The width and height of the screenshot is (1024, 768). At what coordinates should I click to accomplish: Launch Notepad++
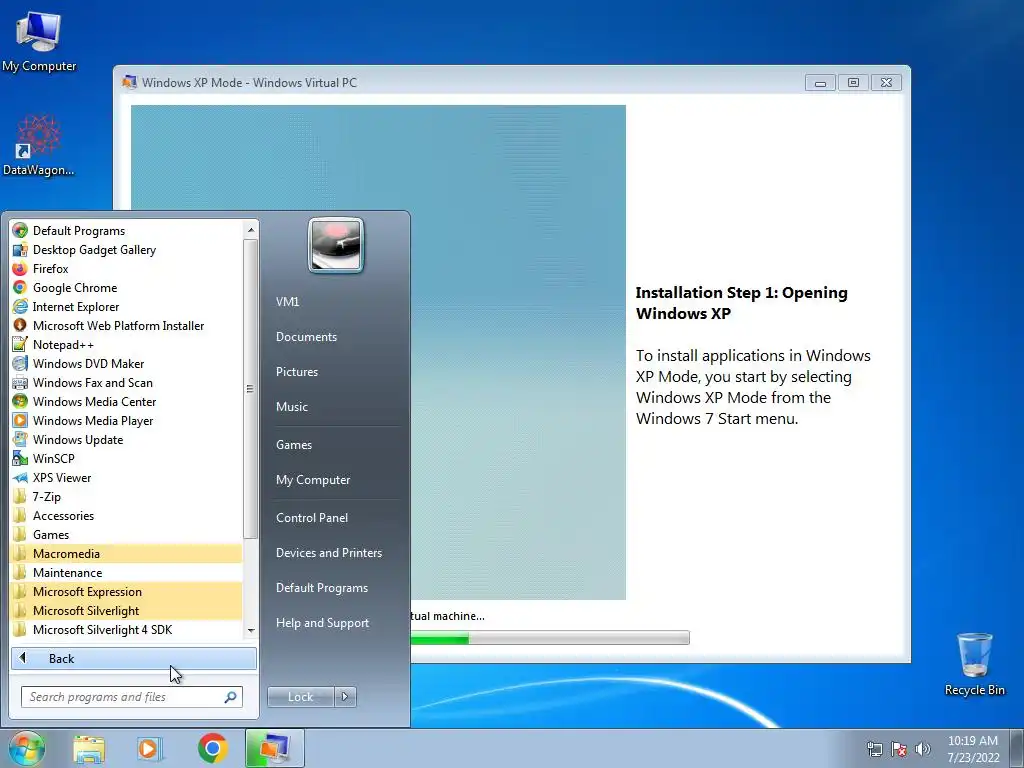tap(127, 344)
